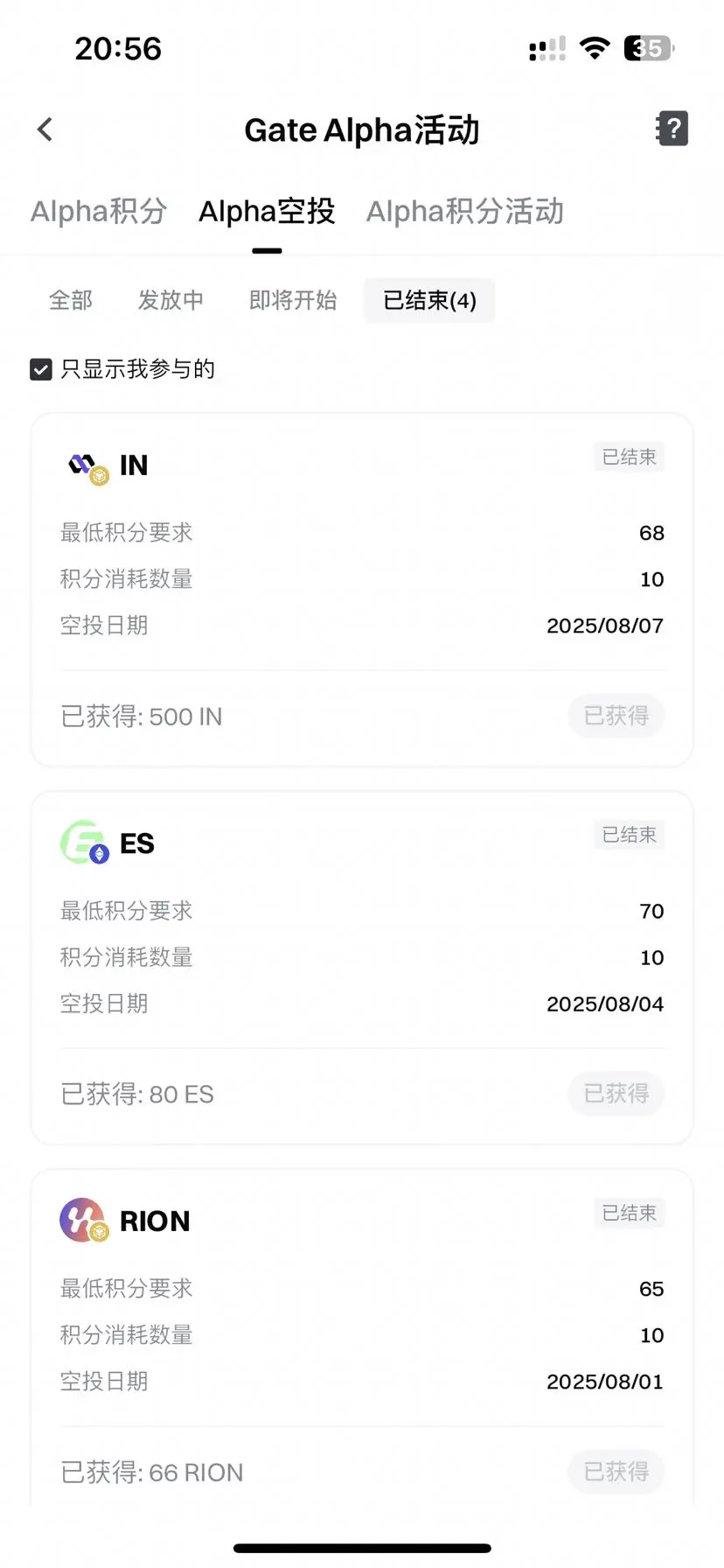Tap the ES token logo
This screenshot has height=1568, width=724.
[x=84, y=843]
